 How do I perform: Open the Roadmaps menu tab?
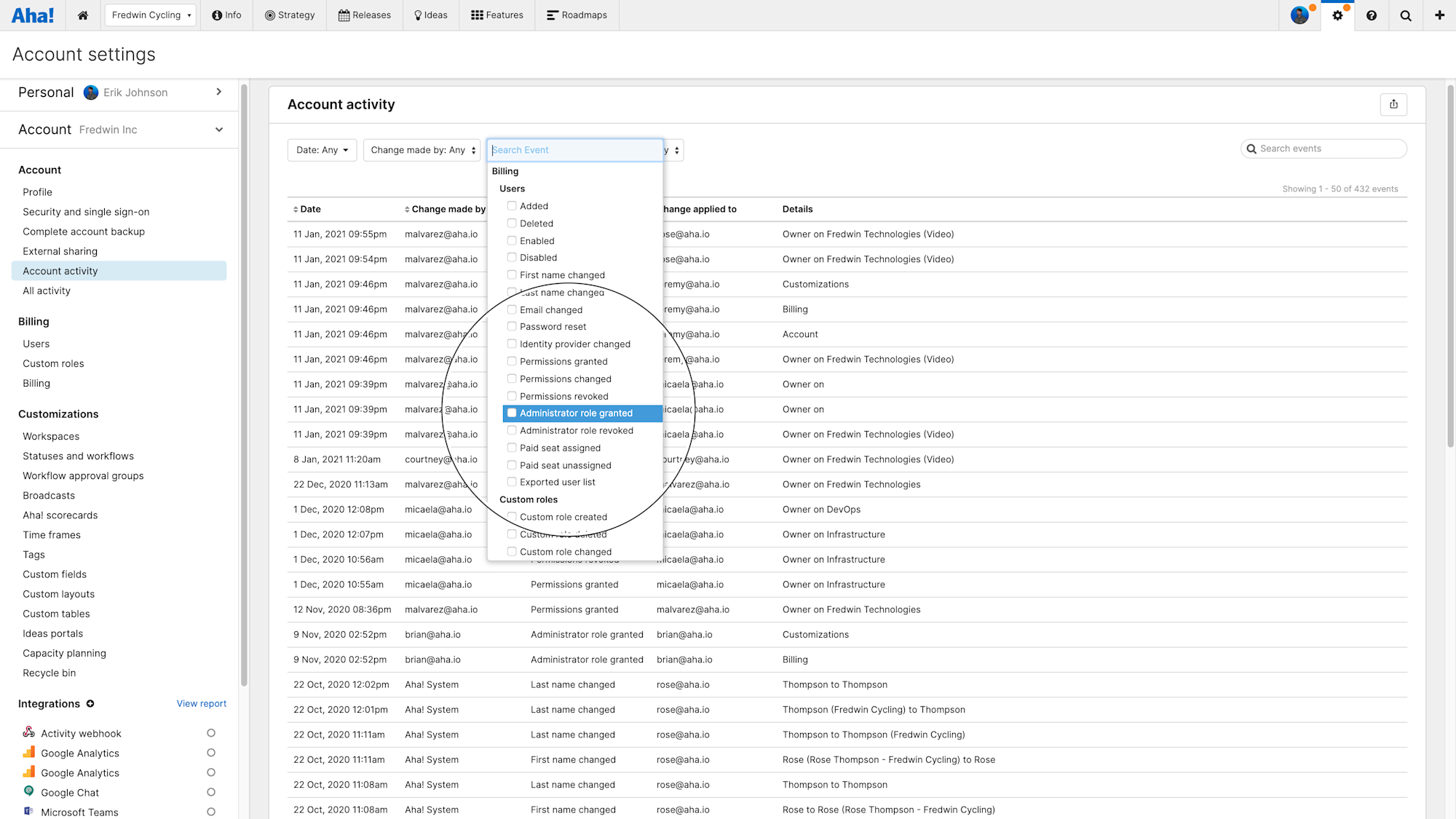tap(577, 15)
